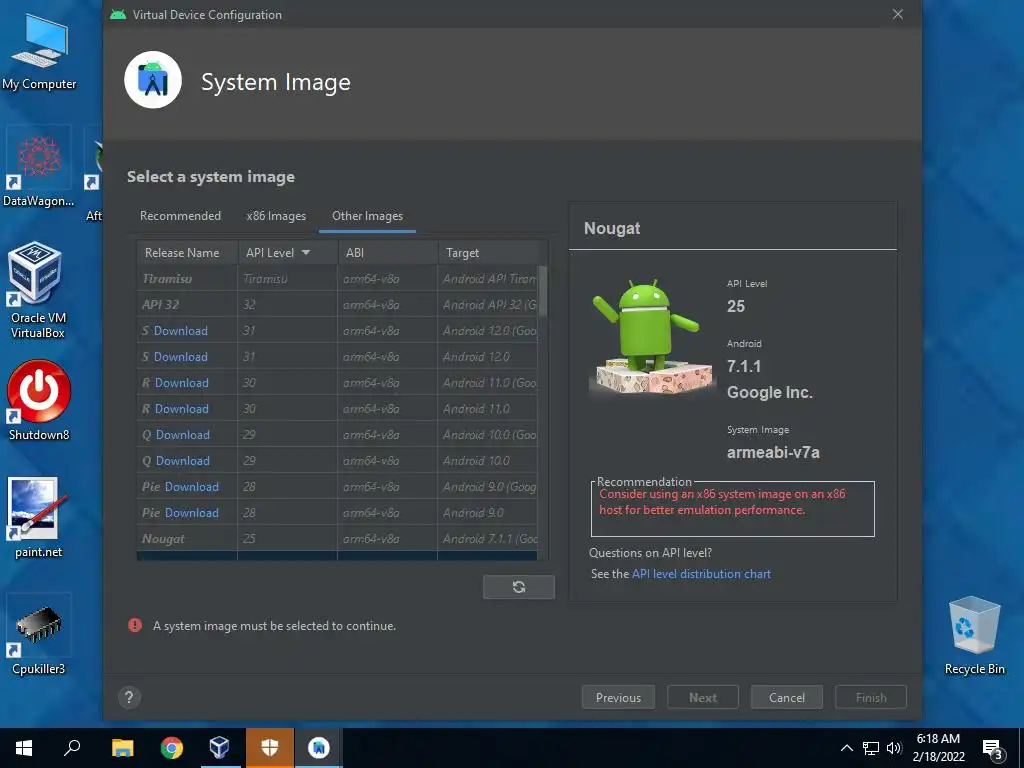Screen dimensions: 1024x768
Task: Click the Target column header
Action: click(x=490, y=253)
